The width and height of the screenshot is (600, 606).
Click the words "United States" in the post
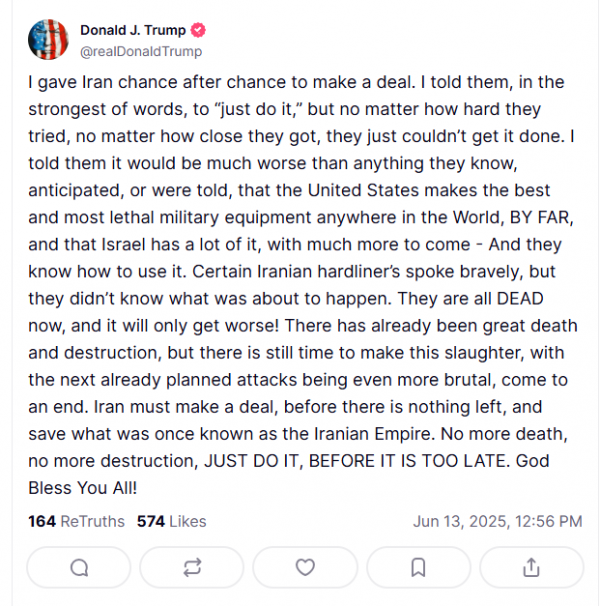point(363,191)
